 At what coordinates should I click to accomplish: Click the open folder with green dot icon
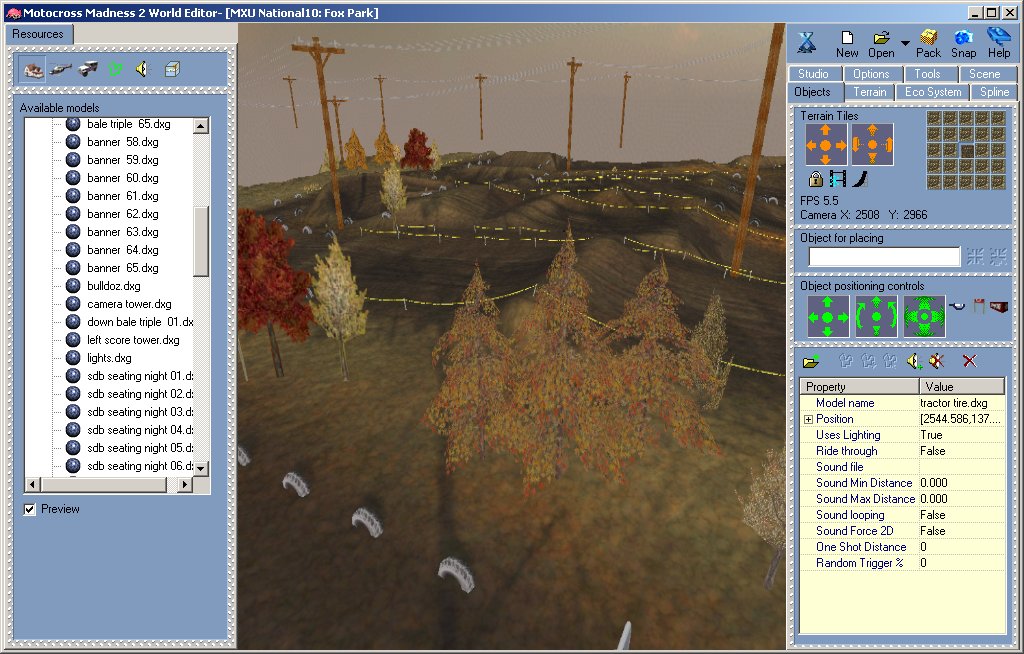pos(811,361)
